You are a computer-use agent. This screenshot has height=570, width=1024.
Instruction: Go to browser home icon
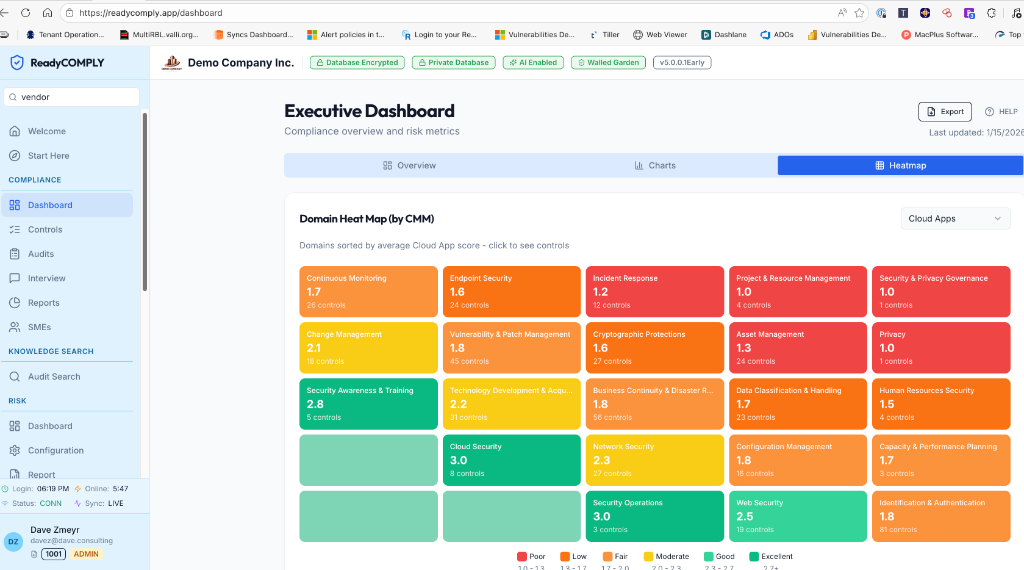[47, 12]
